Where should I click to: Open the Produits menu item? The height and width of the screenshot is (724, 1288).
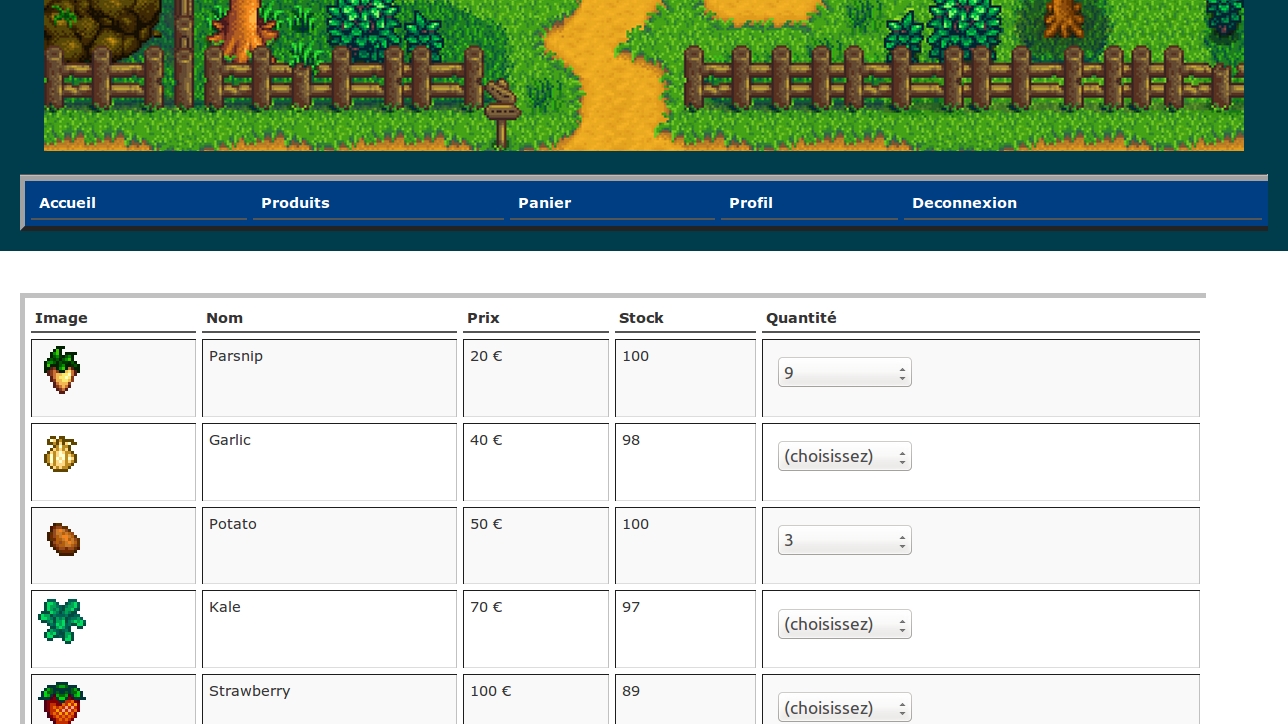295,203
